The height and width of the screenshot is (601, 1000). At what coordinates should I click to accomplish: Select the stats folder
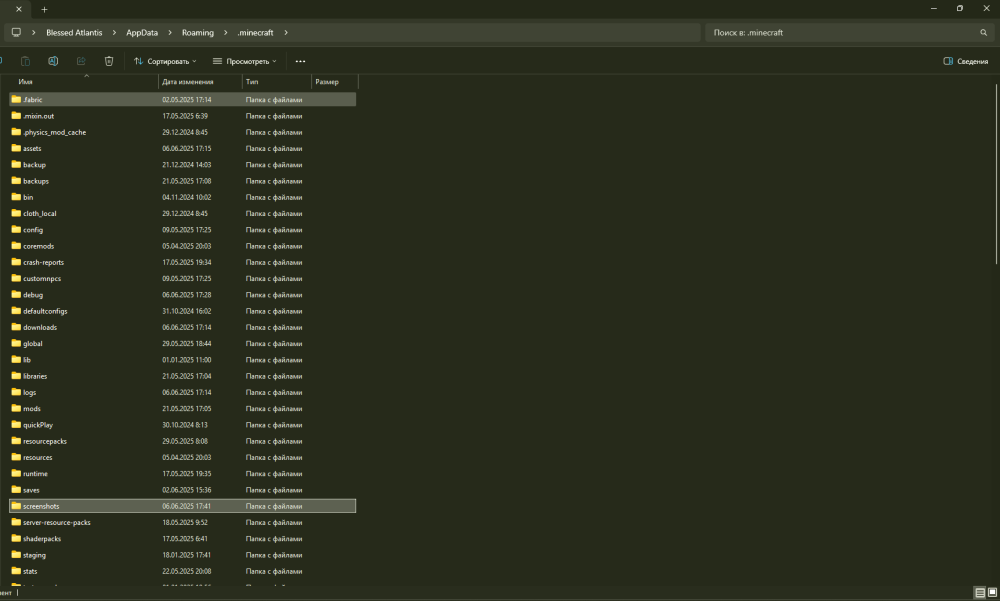(x=182, y=572)
